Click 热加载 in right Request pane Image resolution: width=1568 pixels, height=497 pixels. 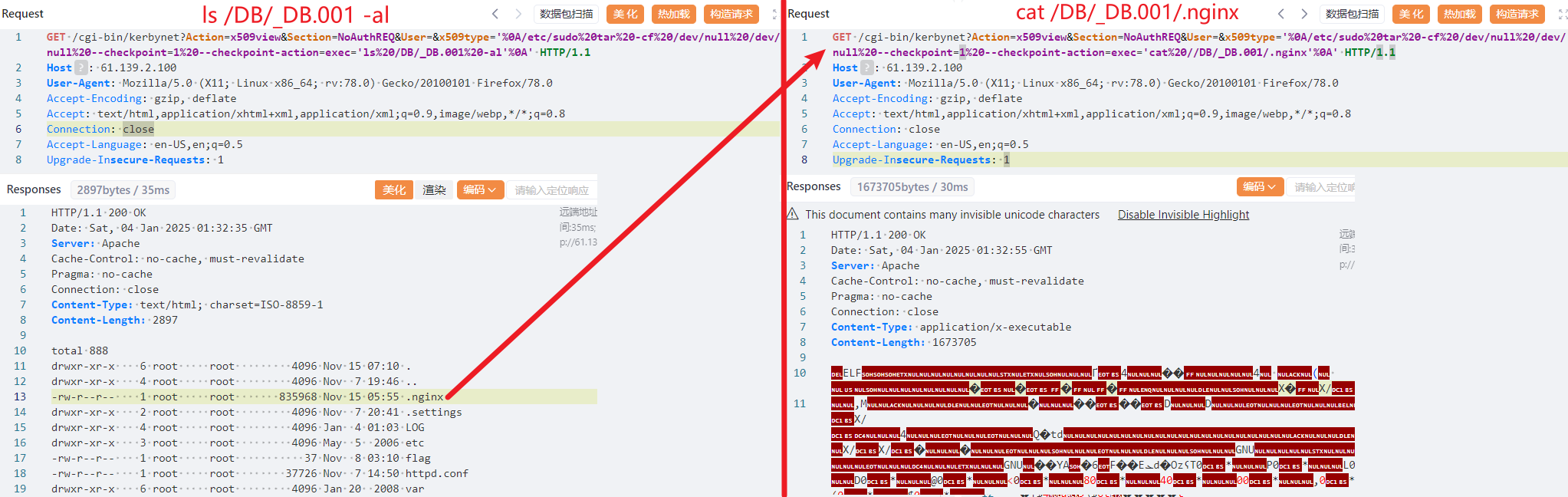[x=1460, y=14]
